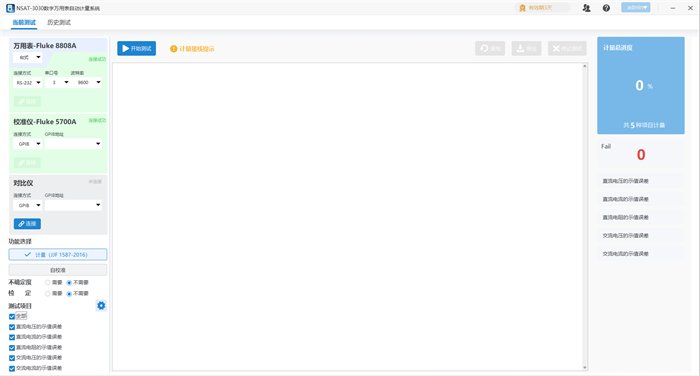Select verification 'needed' radio button

click(x=47, y=293)
